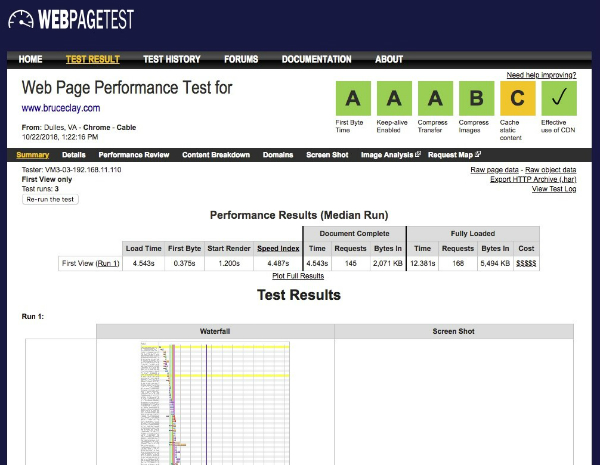Open the Request Map tab
Screen dimensions: 600x465
[x=450, y=155]
